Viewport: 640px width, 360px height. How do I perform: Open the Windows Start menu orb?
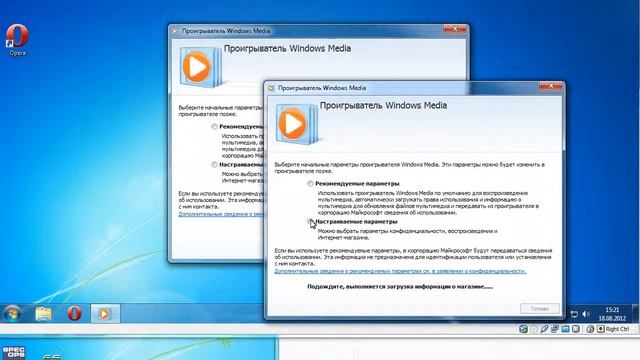click(13, 313)
